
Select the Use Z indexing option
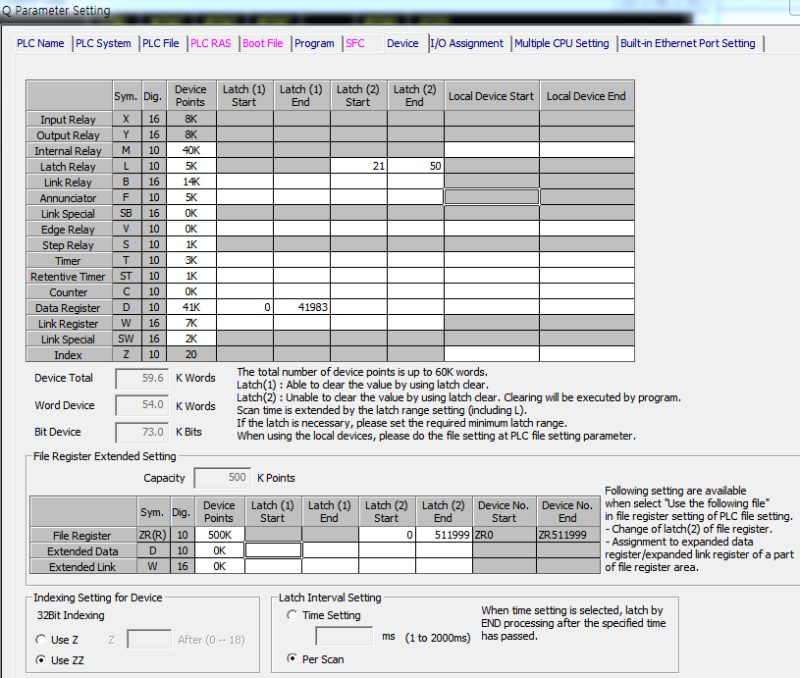(41, 639)
